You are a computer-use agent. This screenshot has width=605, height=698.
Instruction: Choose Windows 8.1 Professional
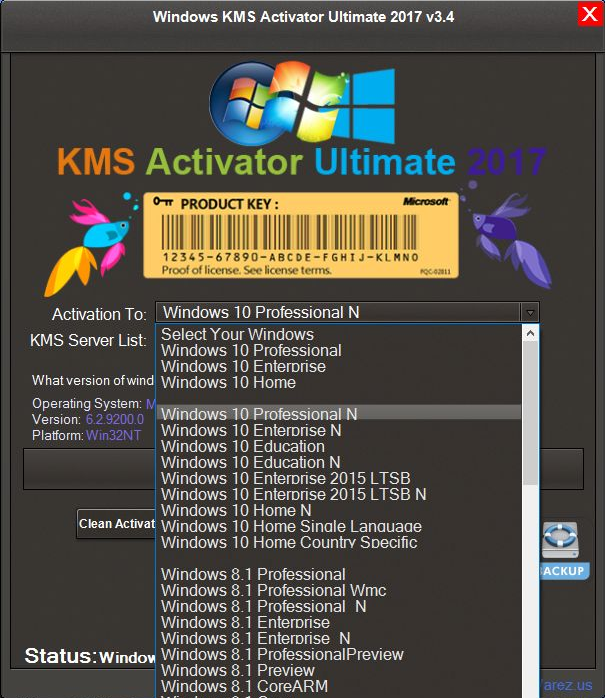click(339, 574)
